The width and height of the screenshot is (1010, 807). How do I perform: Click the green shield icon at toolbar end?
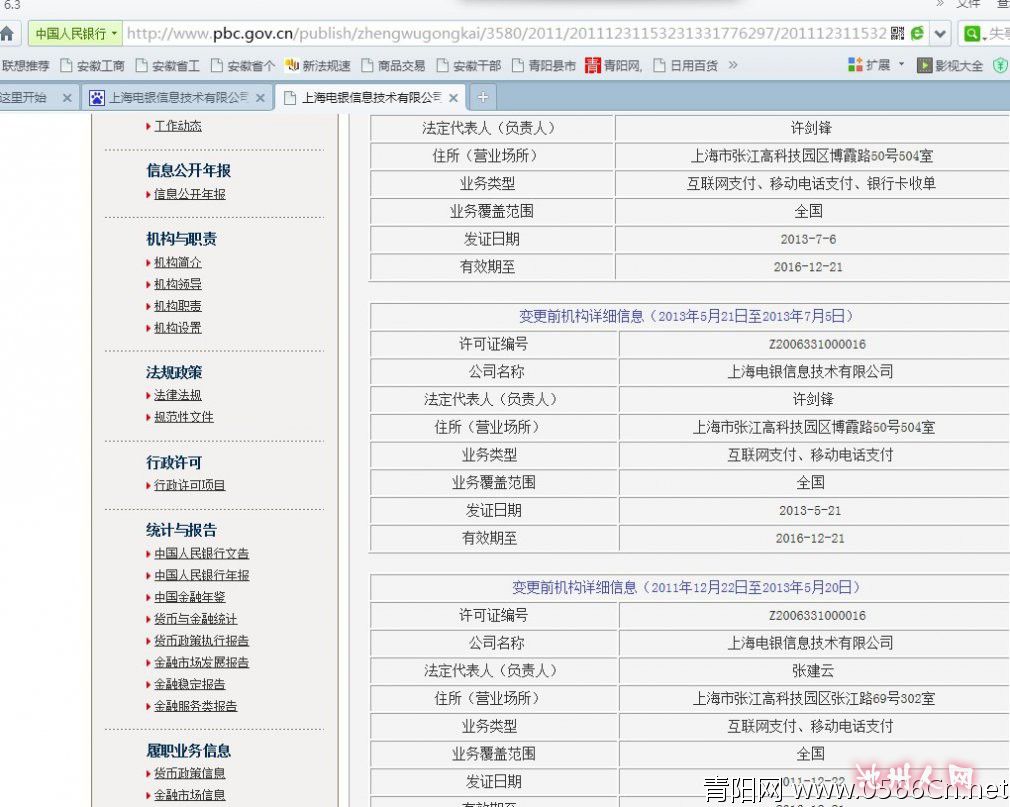click(1000, 65)
